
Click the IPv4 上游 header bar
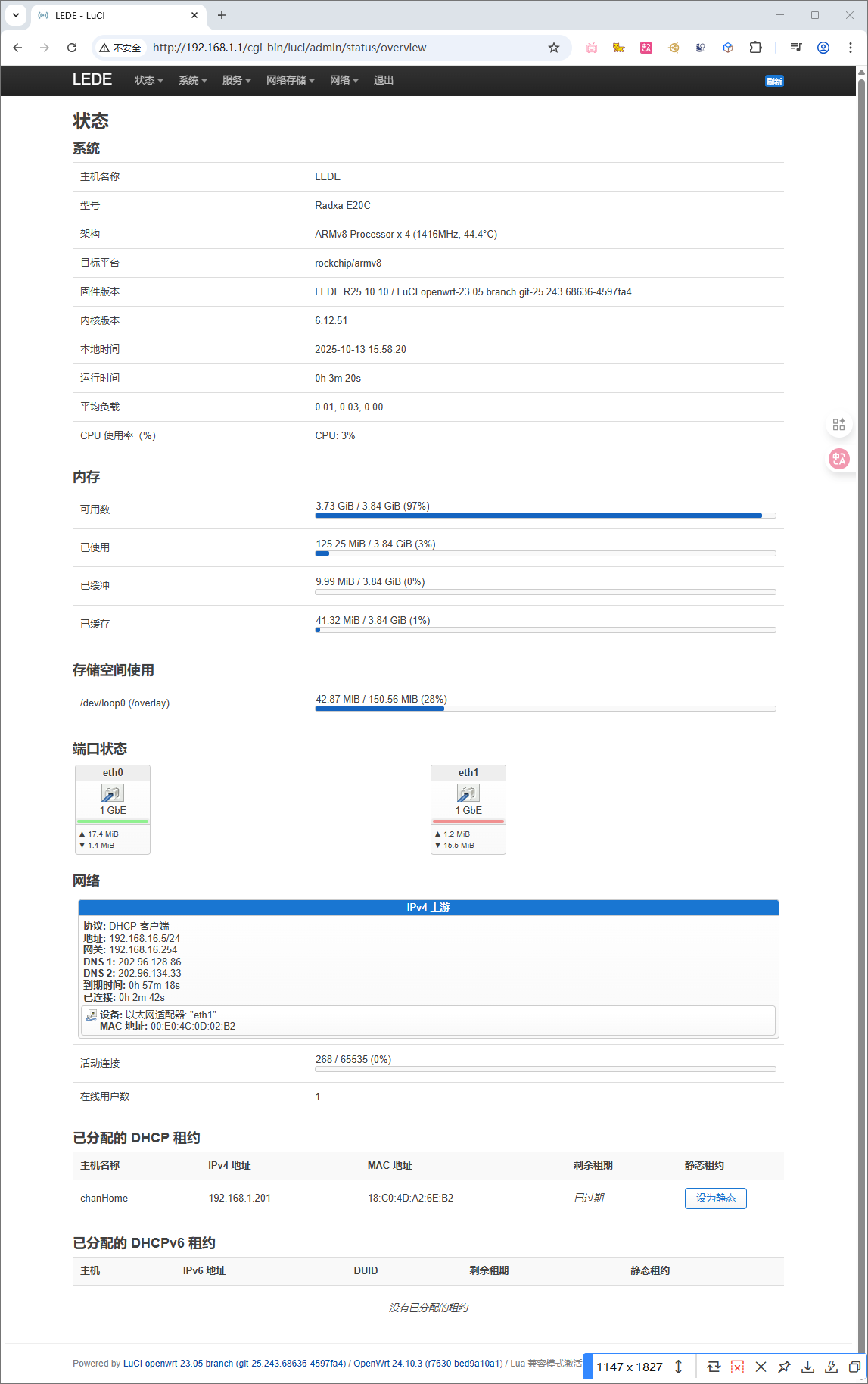tap(428, 907)
